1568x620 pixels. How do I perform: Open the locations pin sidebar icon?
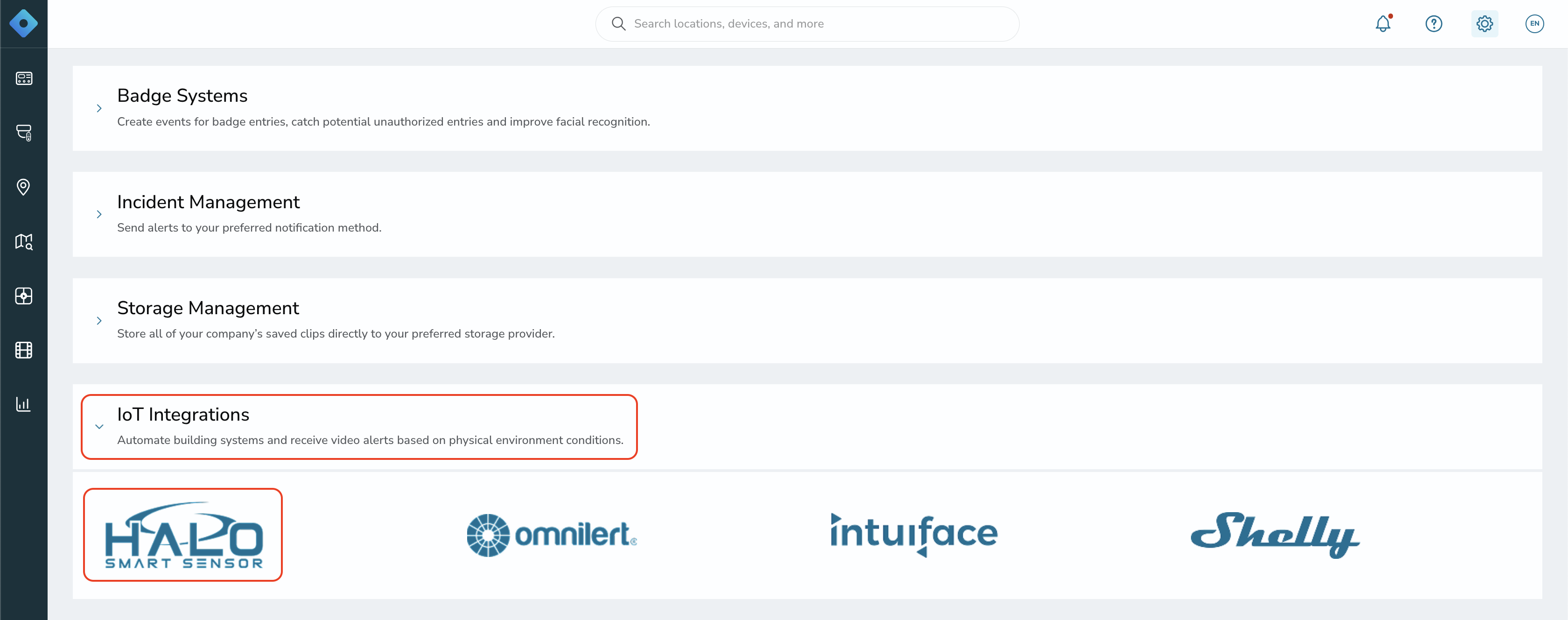[x=24, y=187]
